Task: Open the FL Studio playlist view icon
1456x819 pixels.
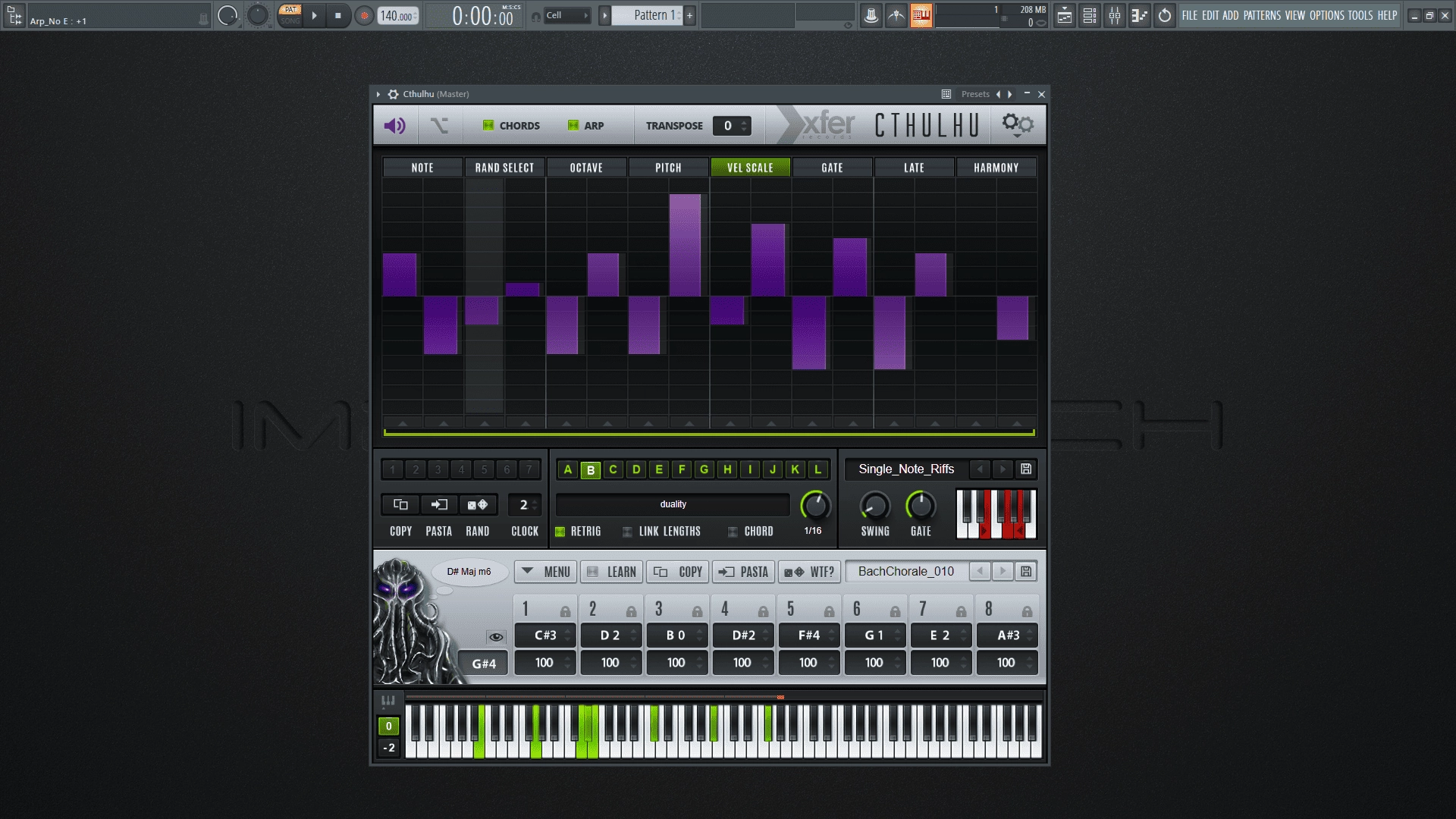Action: 1065,15
